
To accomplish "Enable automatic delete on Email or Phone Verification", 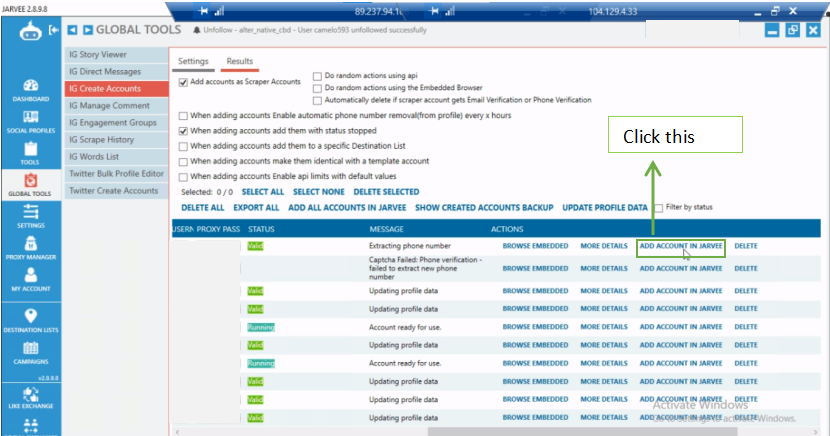I will (x=318, y=100).
